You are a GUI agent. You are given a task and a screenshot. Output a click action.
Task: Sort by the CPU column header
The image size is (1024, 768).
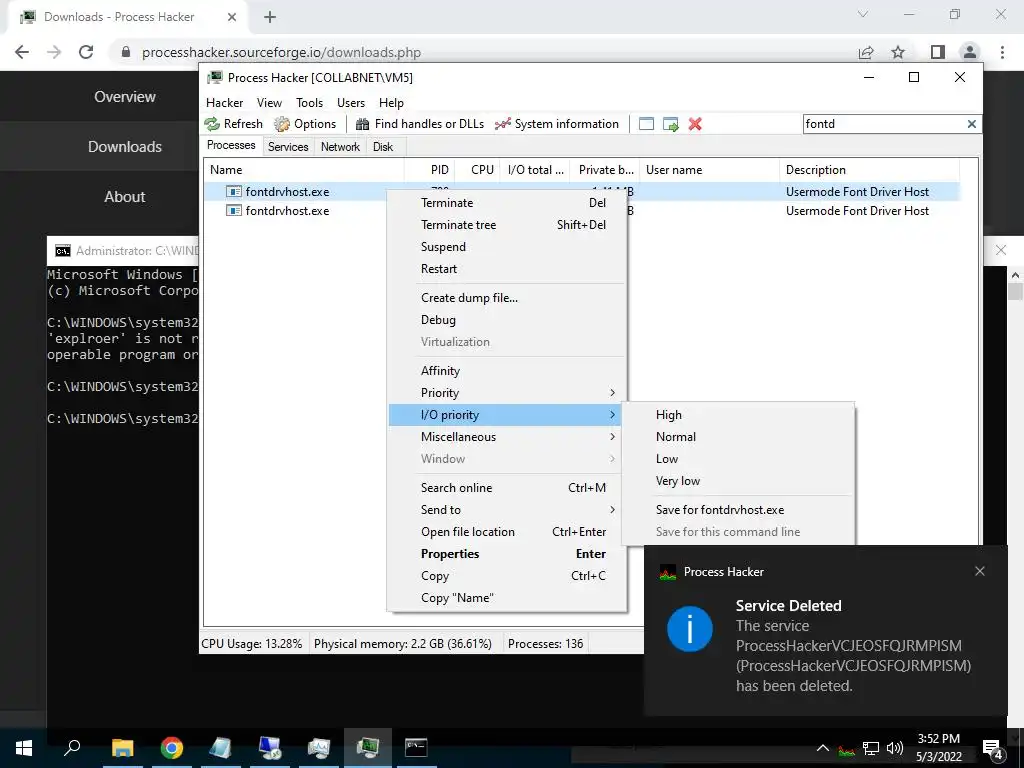click(x=477, y=170)
